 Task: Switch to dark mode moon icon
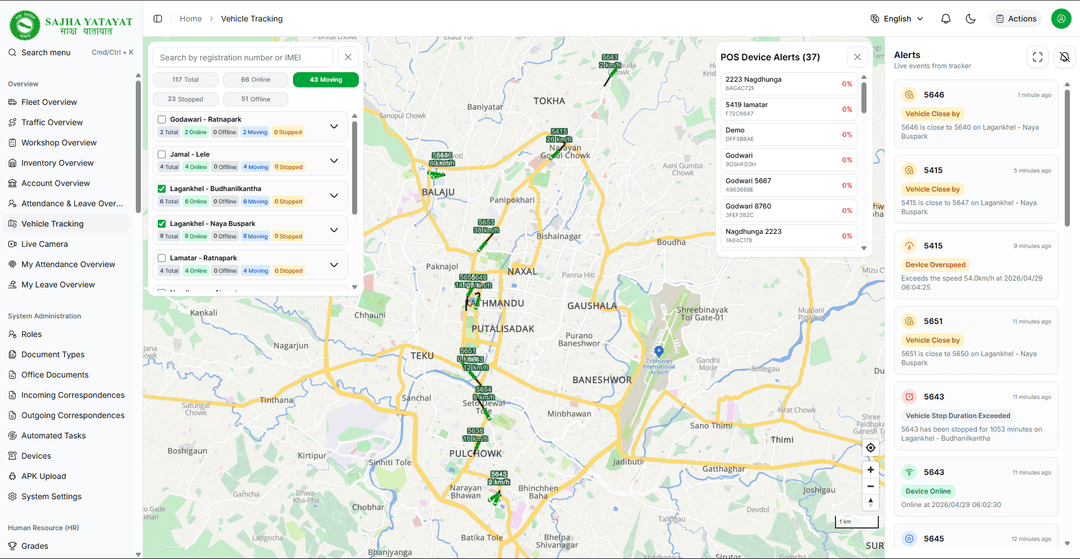click(970, 19)
